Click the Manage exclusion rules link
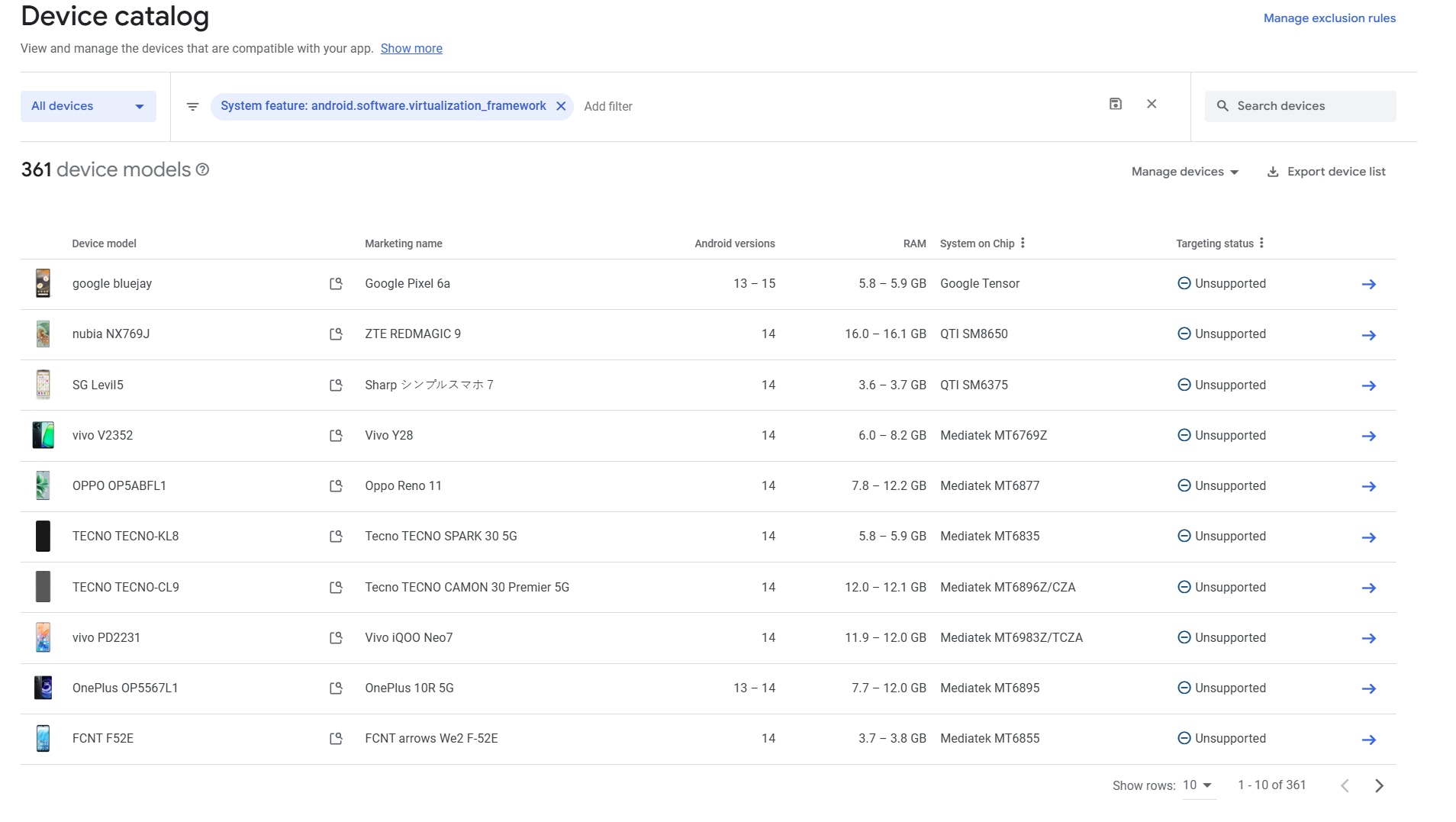1456x822 pixels. (x=1329, y=18)
